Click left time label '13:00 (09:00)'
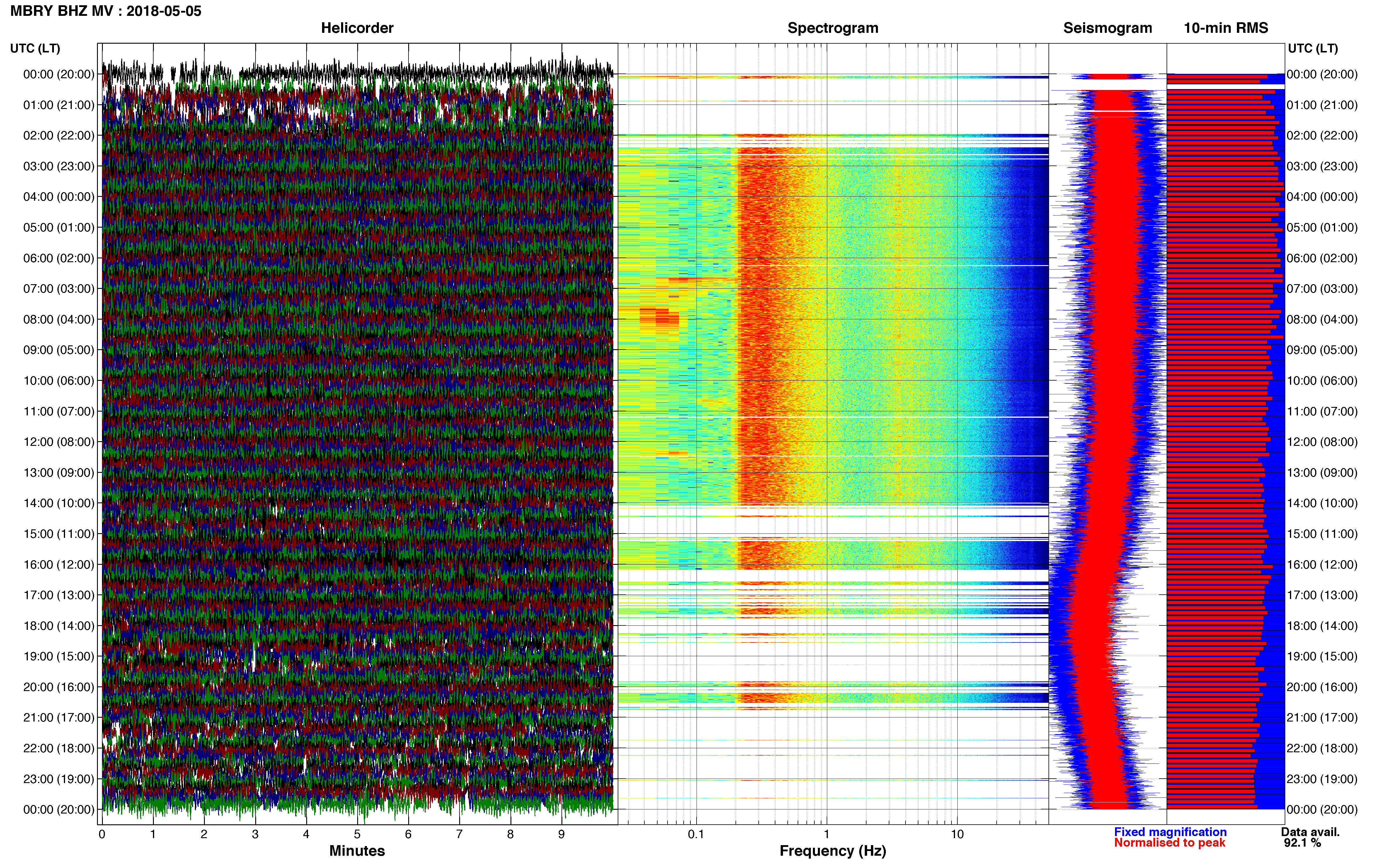This screenshot has height=868, width=1389. [x=59, y=473]
